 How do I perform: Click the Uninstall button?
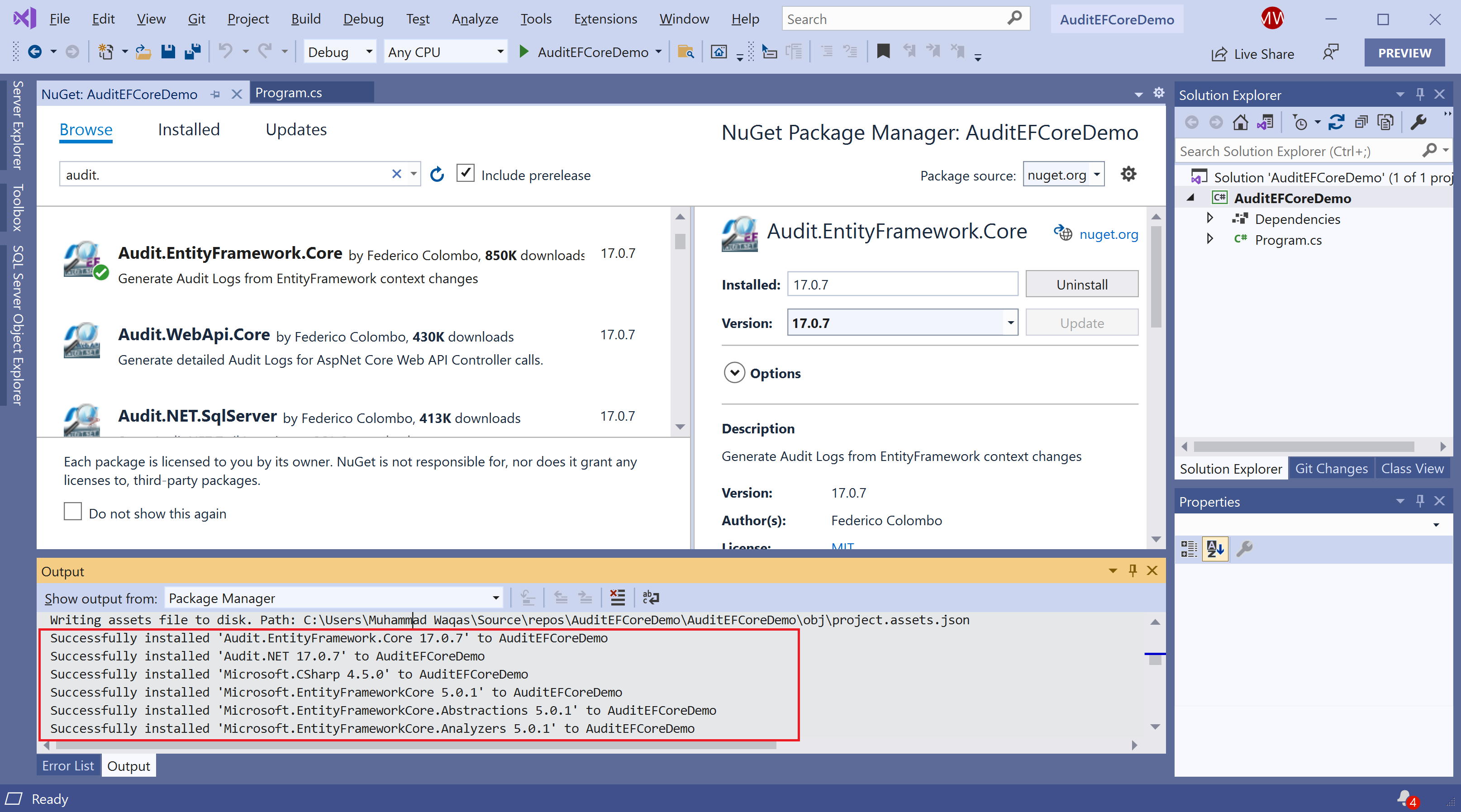pyautogui.click(x=1081, y=285)
